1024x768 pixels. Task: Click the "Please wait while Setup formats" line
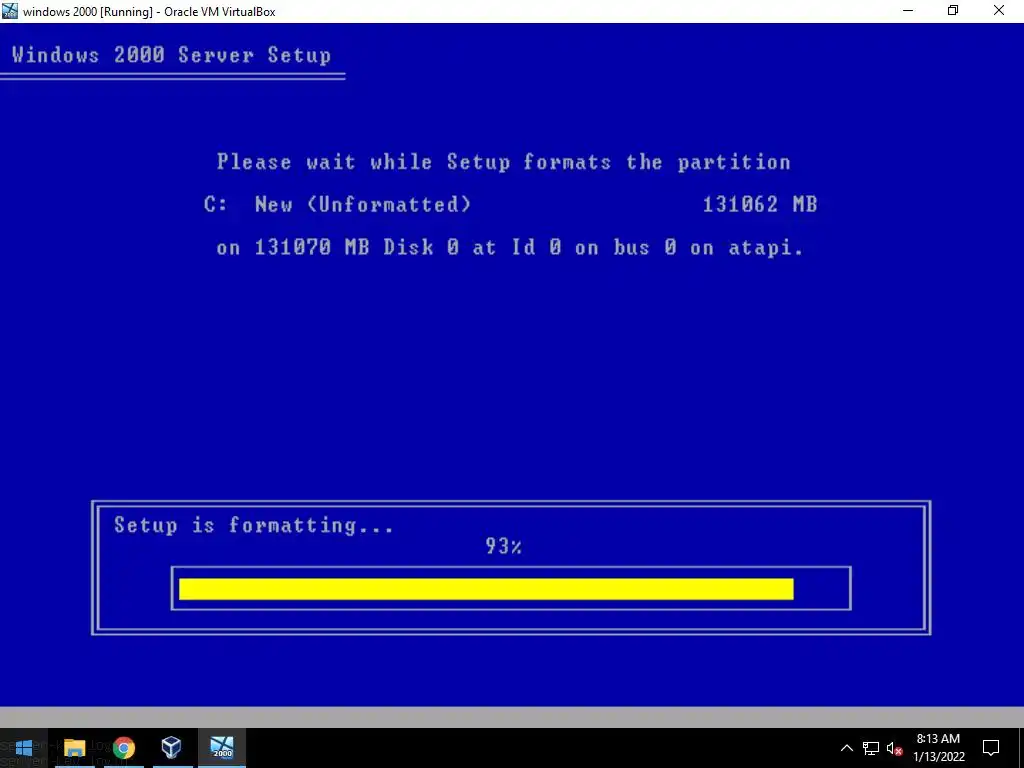(x=504, y=162)
